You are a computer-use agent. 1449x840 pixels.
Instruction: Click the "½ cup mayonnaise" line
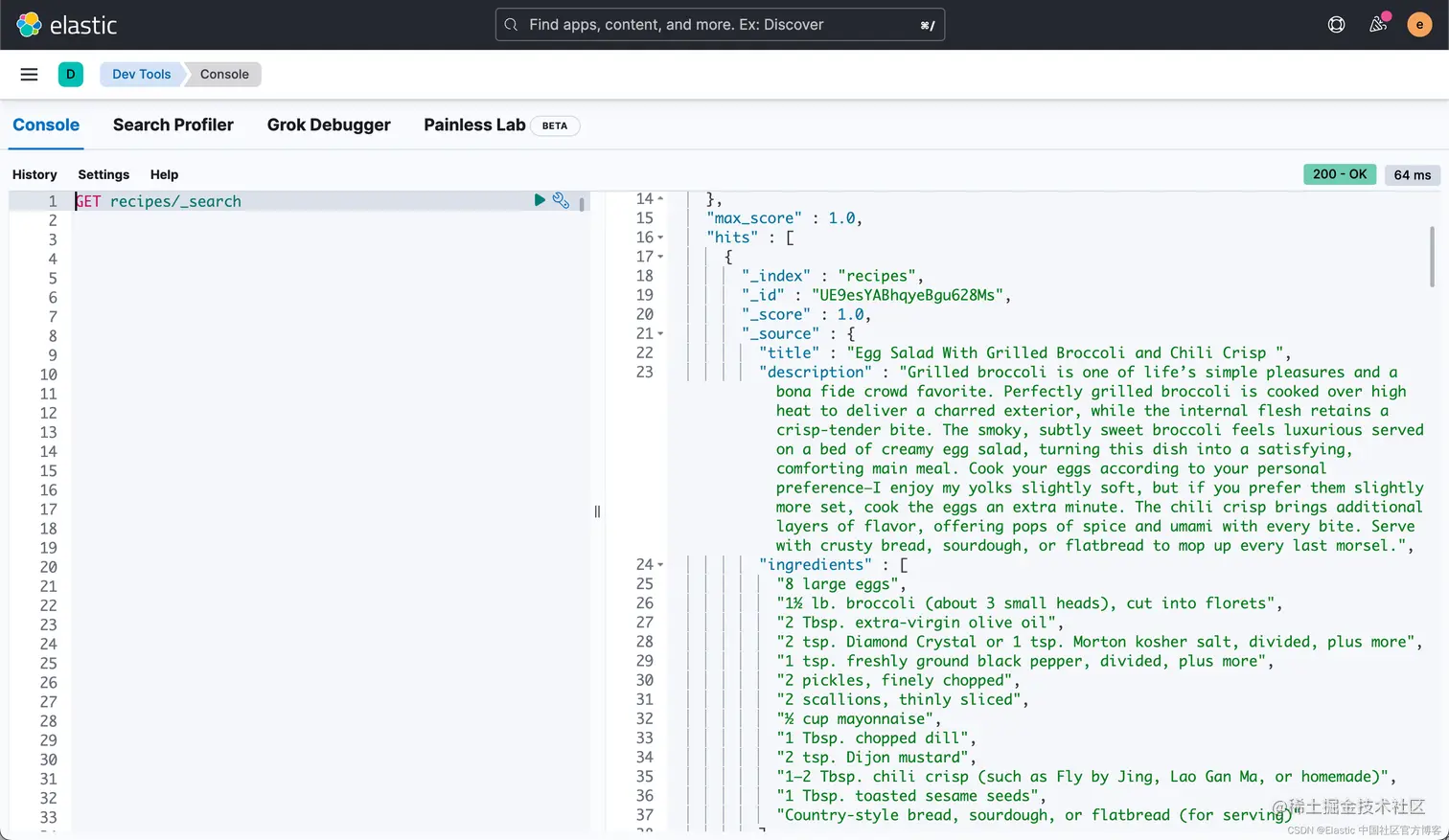click(x=859, y=718)
